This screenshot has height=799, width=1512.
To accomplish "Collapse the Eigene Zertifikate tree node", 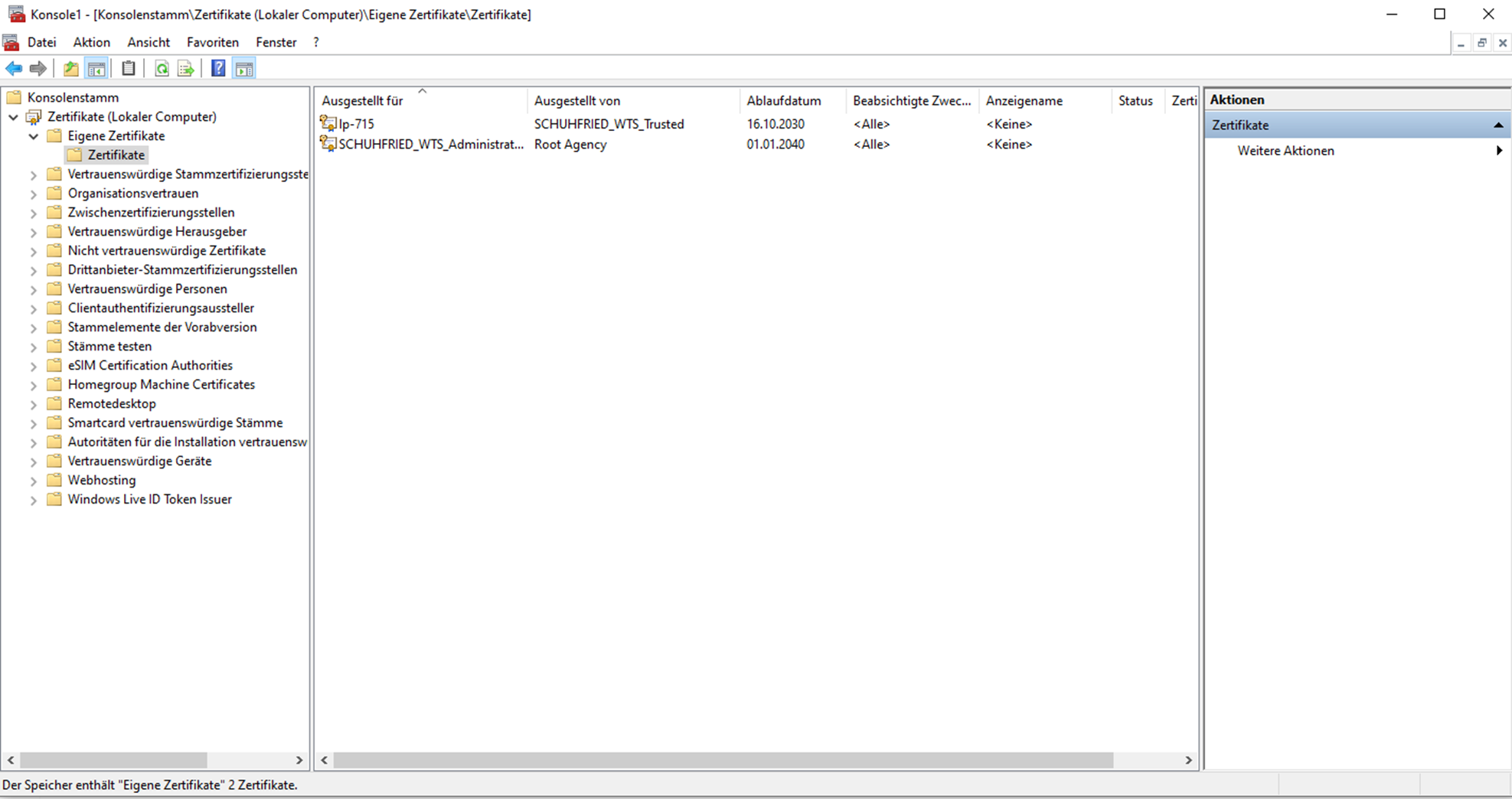I will coord(34,136).
